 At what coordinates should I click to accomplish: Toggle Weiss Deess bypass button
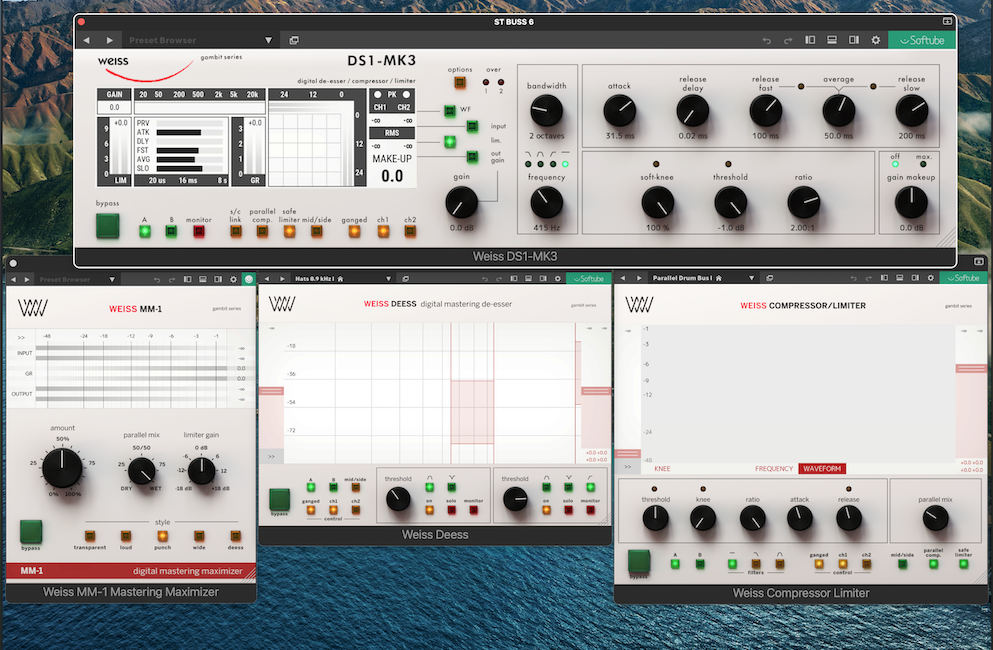(x=279, y=499)
